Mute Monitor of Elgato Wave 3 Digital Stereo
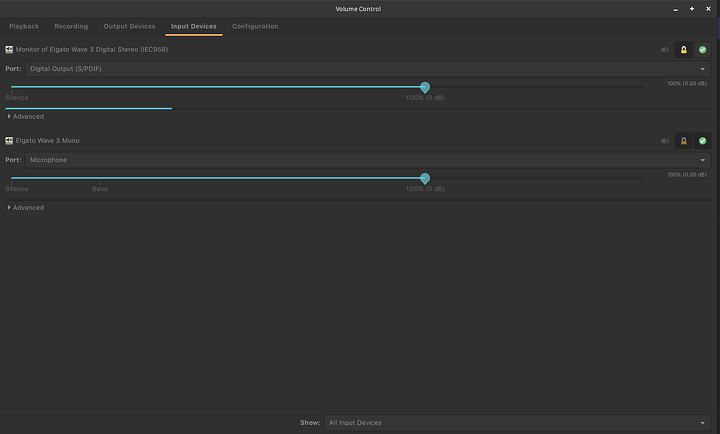720x434 pixels. [664, 50]
